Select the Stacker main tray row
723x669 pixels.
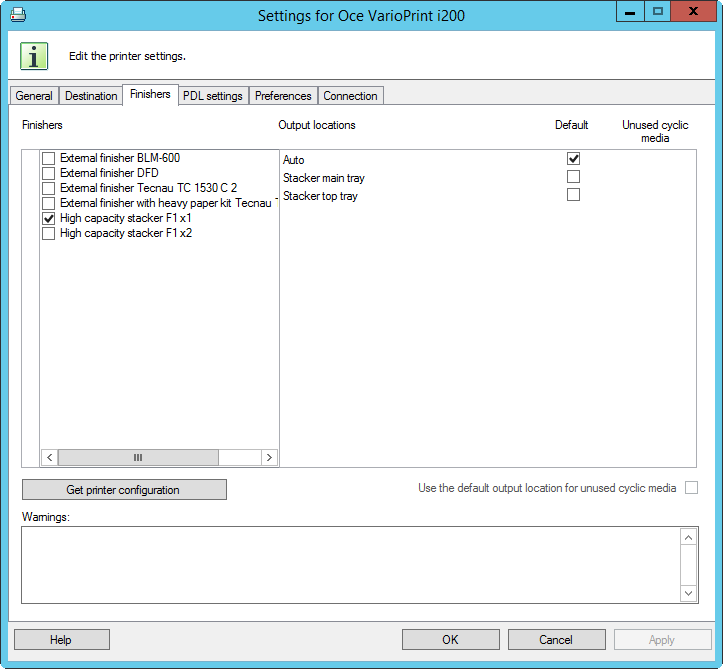(323, 178)
